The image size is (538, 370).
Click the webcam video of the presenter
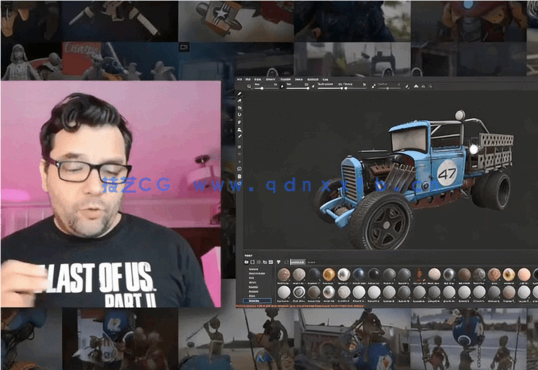pos(111,194)
